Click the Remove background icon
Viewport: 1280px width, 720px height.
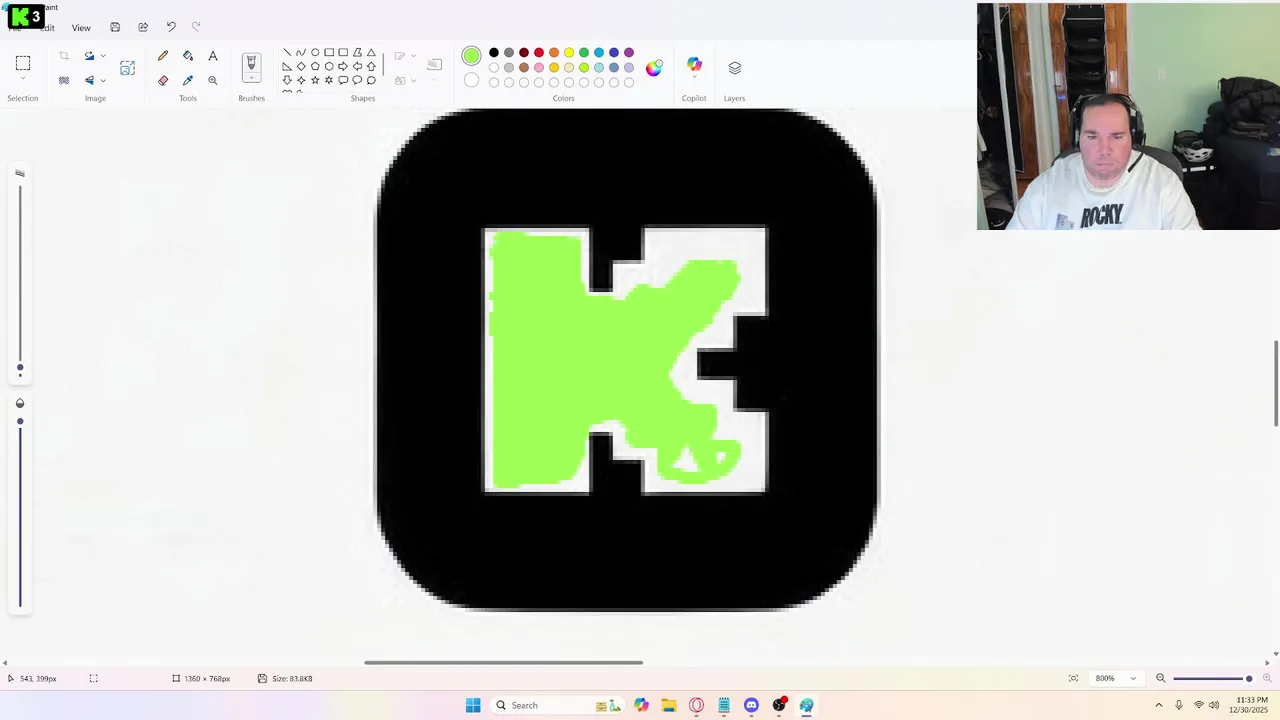pos(64,80)
